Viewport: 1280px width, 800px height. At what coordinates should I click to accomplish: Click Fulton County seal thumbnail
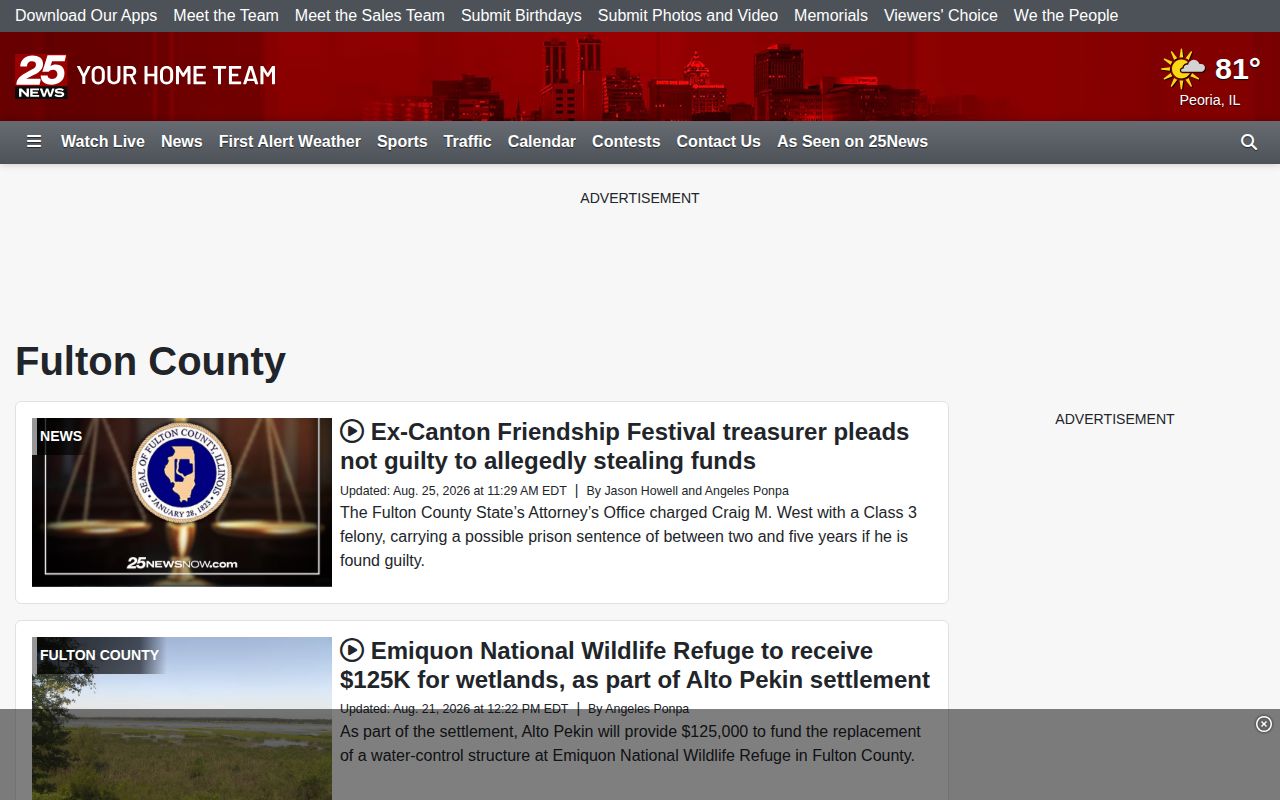[x=182, y=502]
